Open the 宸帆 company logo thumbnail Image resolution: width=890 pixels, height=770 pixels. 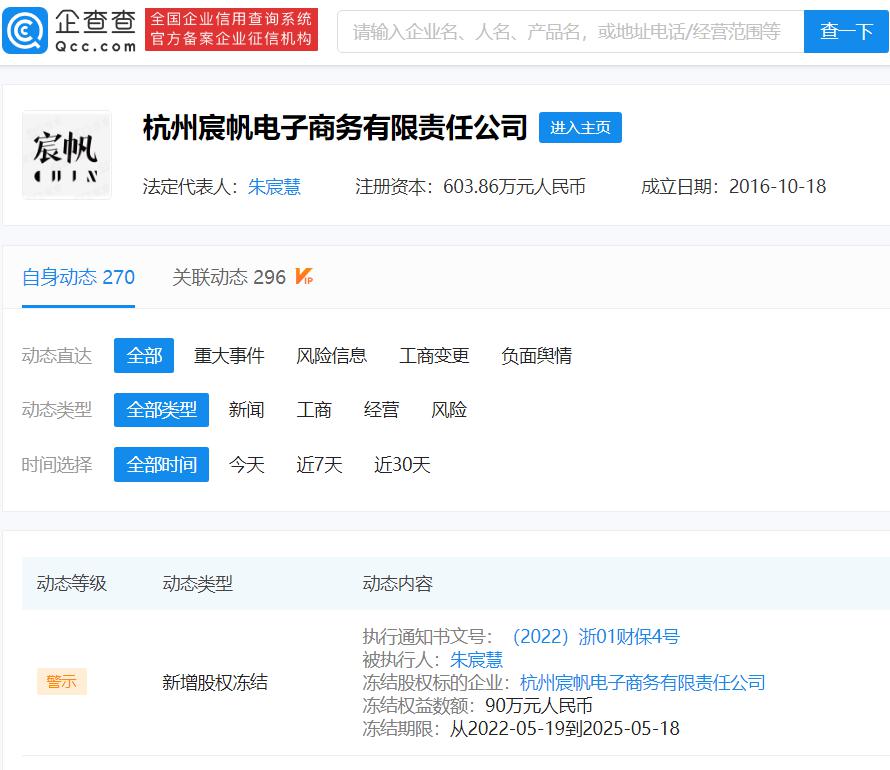pyautogui.click(x=66, y=155)
